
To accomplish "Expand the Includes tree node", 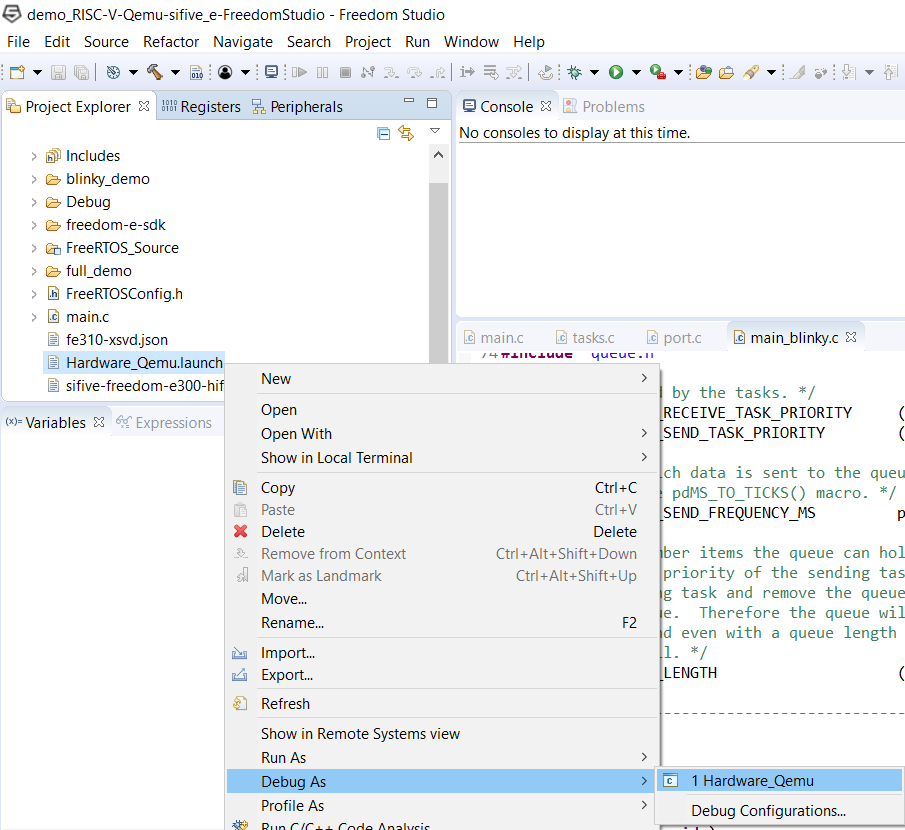I will tap(33, 156).
